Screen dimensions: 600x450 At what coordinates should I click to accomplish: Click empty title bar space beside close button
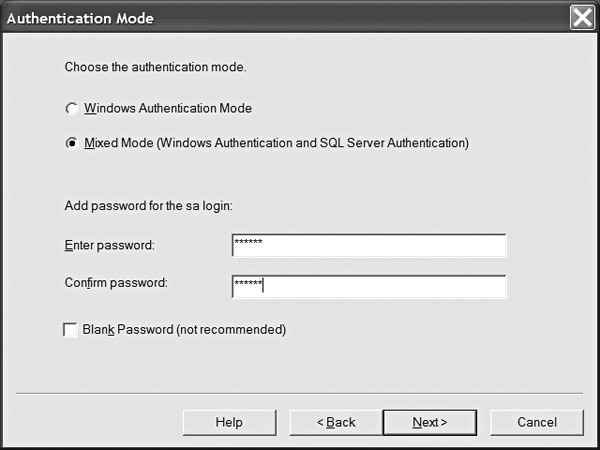click(400, 17)
